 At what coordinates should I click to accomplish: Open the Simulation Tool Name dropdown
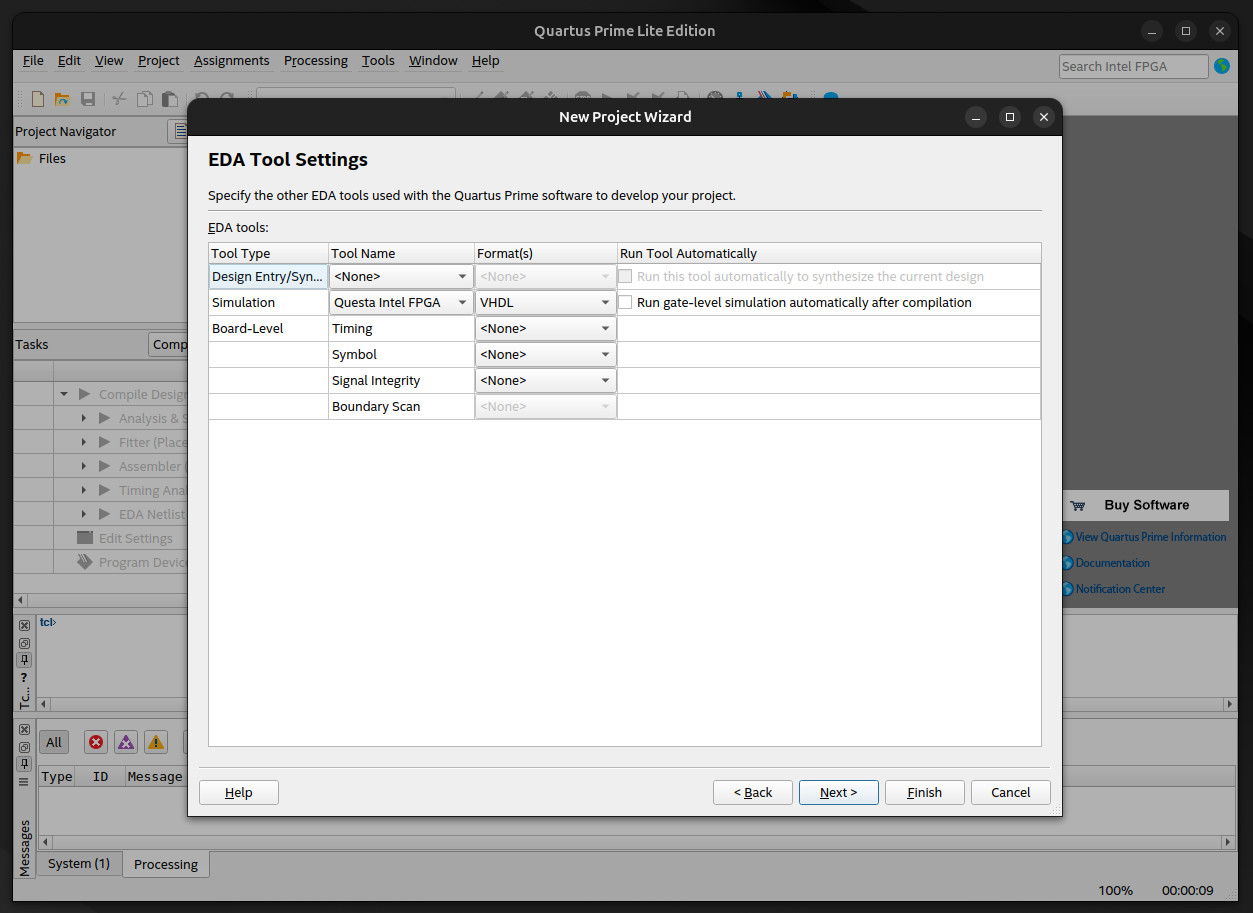[x=401, y=302]
